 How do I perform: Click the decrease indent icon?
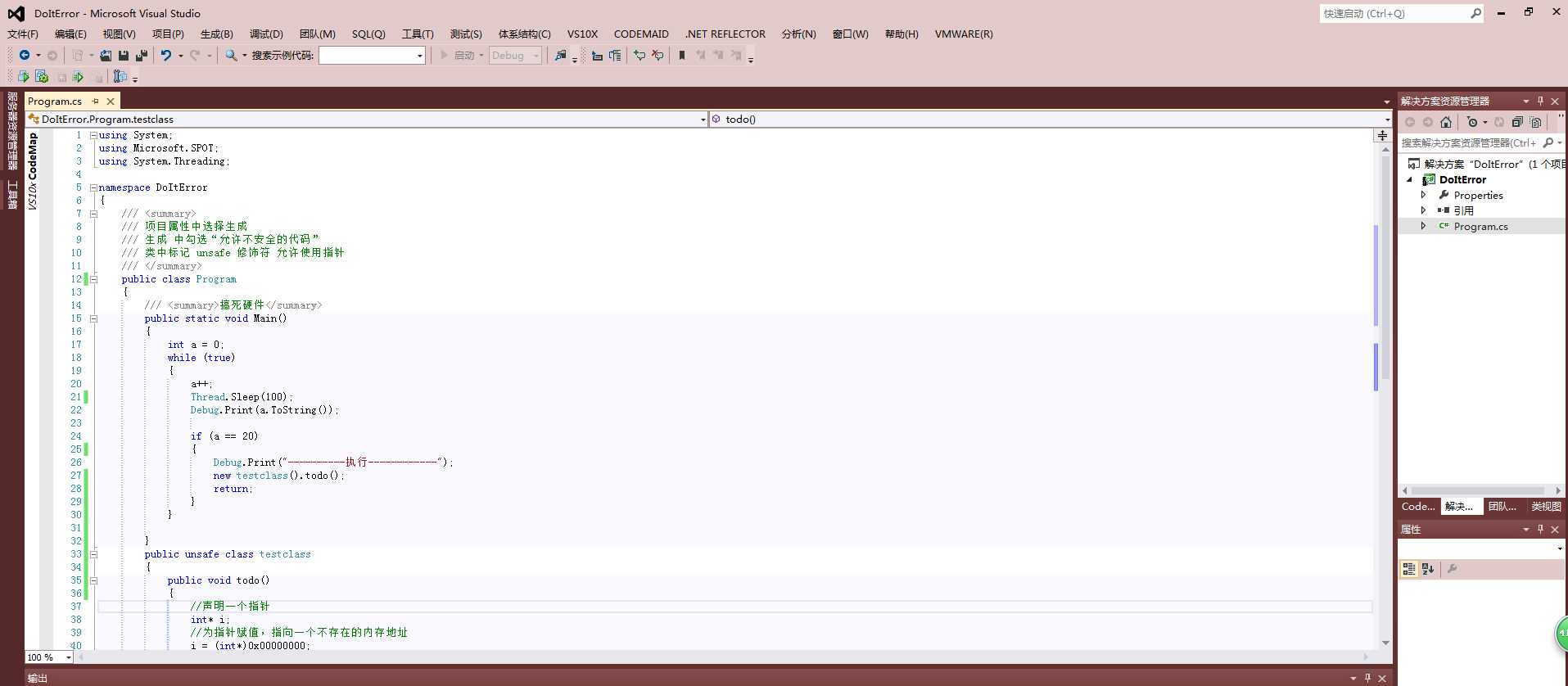coord(597,55)
